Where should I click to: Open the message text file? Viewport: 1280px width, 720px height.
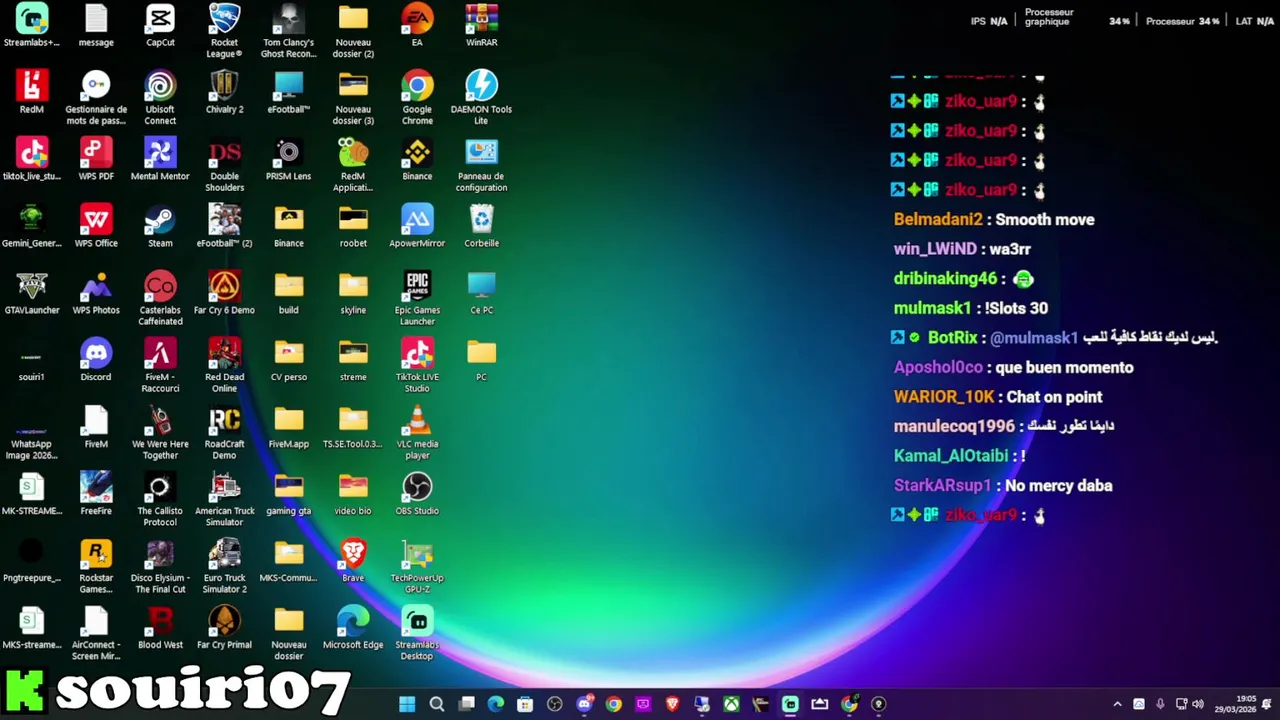coord(96,25)
